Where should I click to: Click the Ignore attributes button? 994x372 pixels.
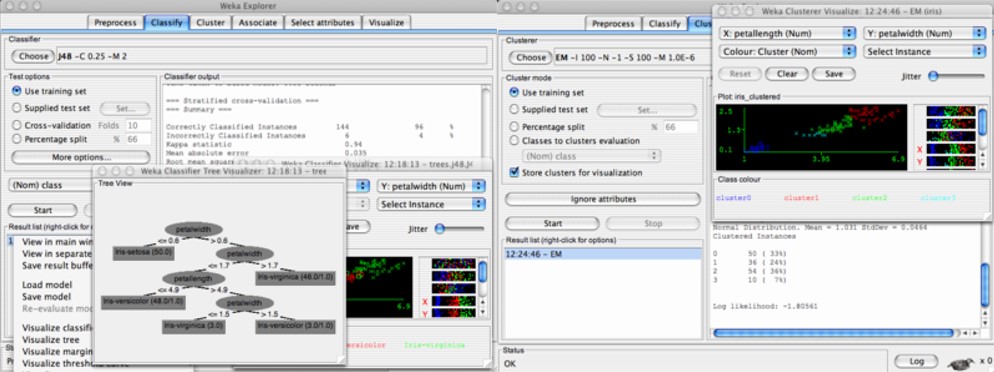(603, 199)
